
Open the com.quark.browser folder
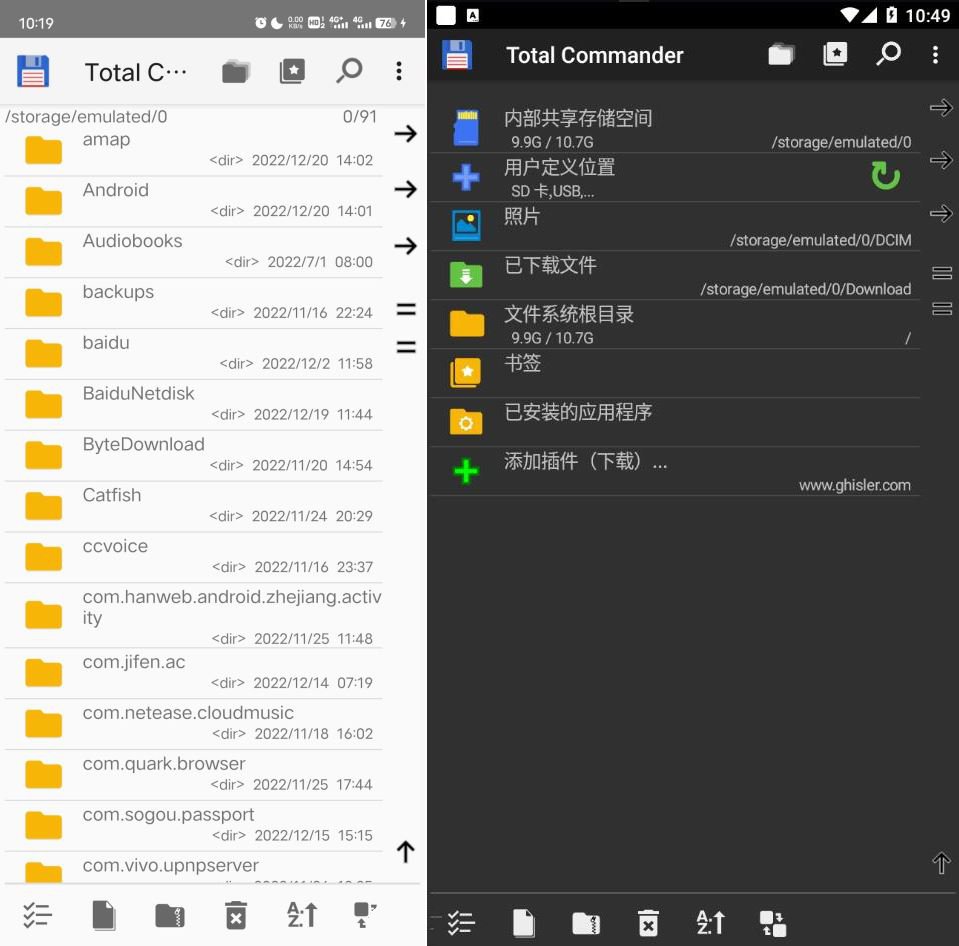point(193,775)
